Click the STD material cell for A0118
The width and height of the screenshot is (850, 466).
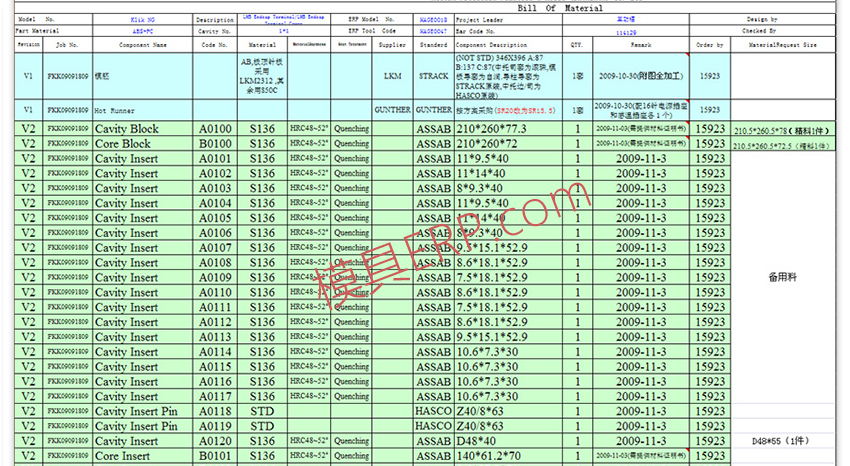pos(262,412)
